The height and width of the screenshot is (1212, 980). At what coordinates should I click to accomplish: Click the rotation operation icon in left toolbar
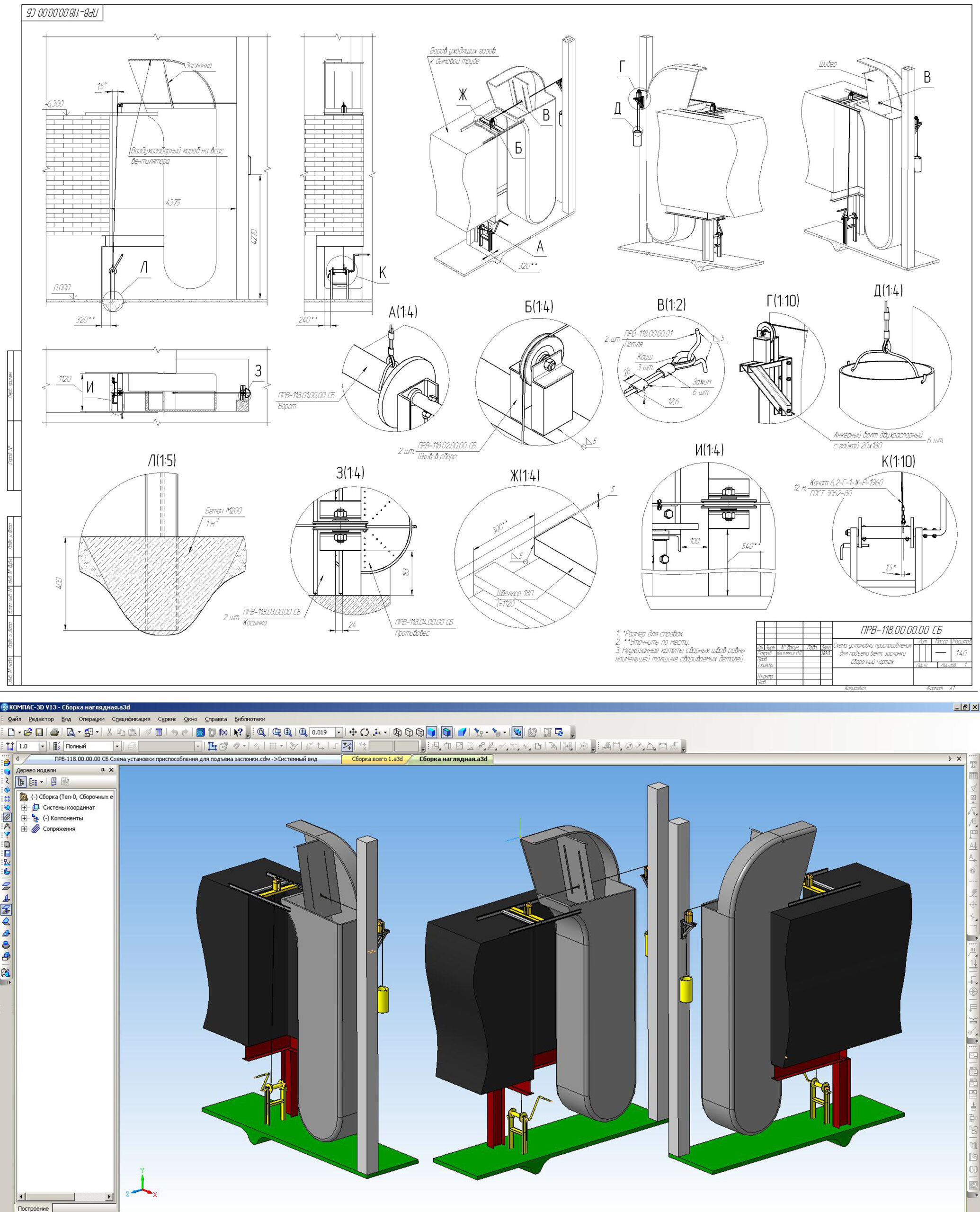tap(6, 945)
